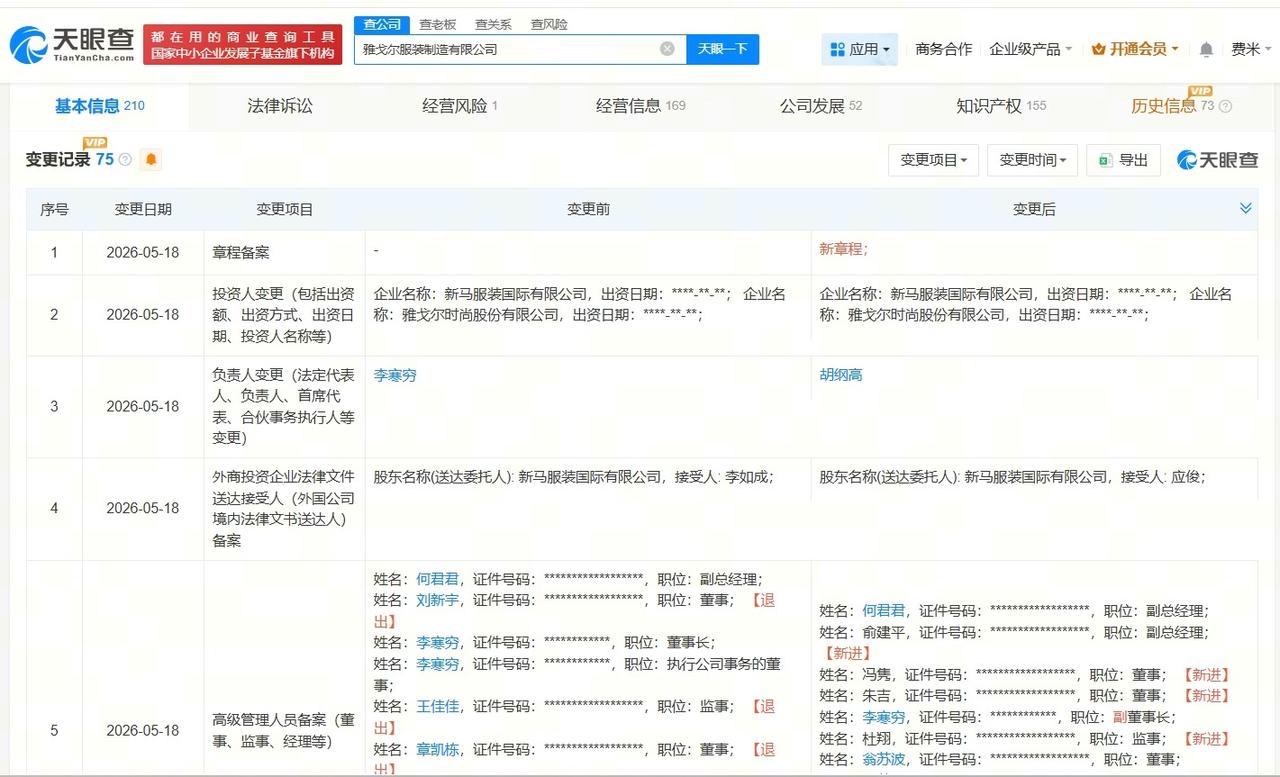
Task: Select the 查关系 search mode tab
Action: [493, 24]
